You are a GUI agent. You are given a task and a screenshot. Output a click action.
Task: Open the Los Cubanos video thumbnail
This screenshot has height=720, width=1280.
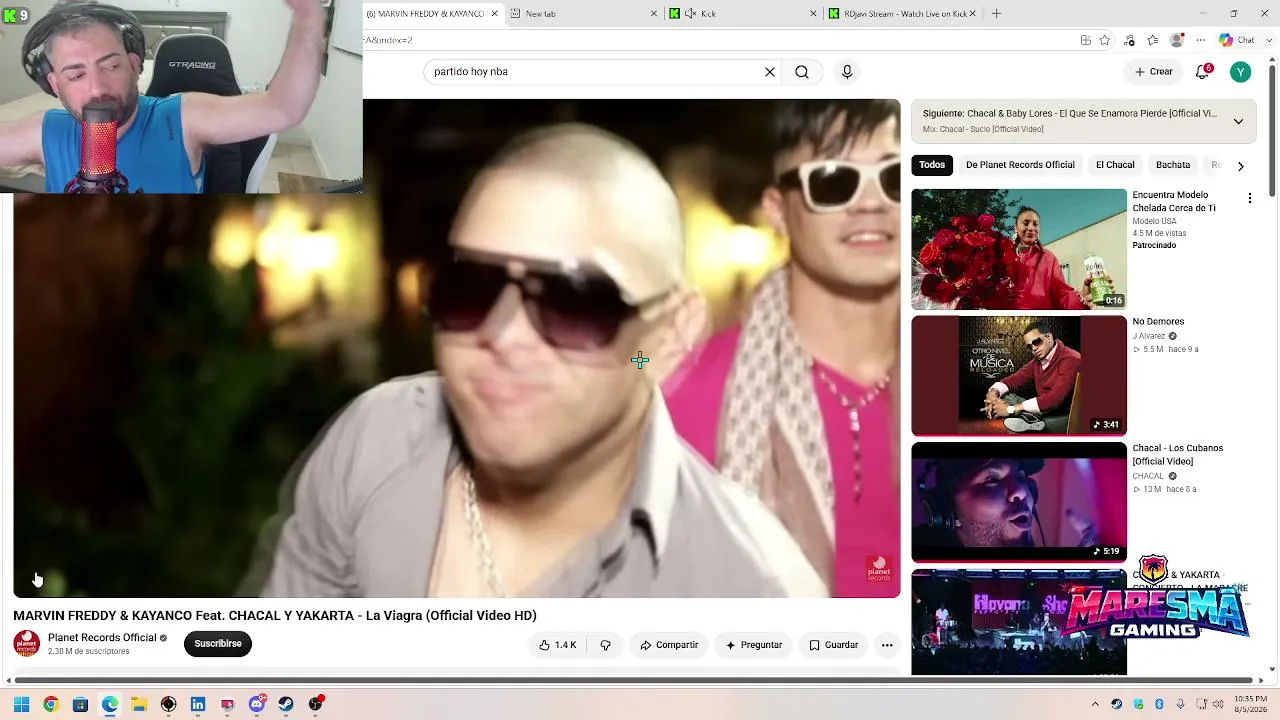pos(1019,502)
